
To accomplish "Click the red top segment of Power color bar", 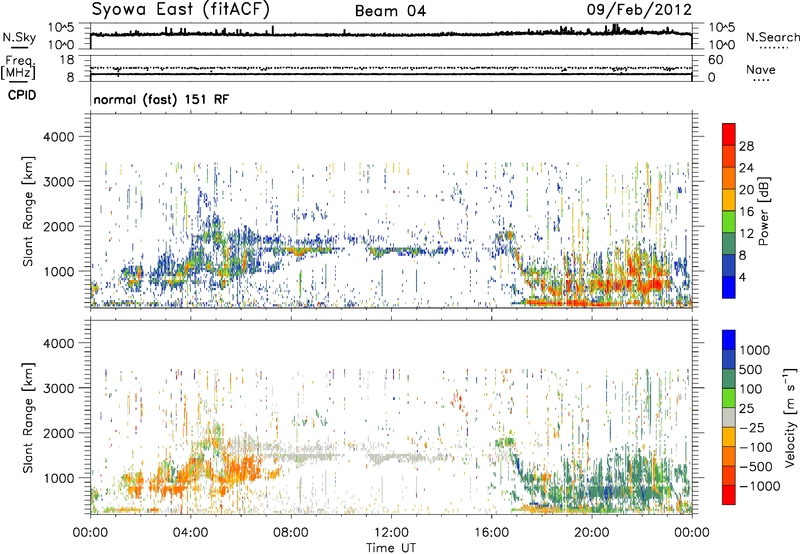I will (729, 134).
